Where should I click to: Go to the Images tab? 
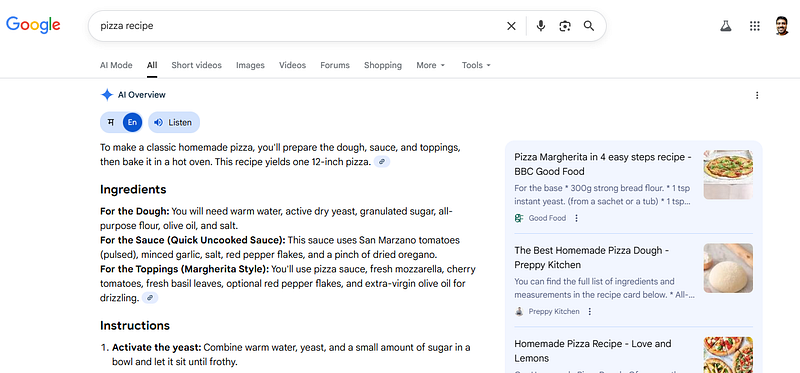click(x=250, y=65)
